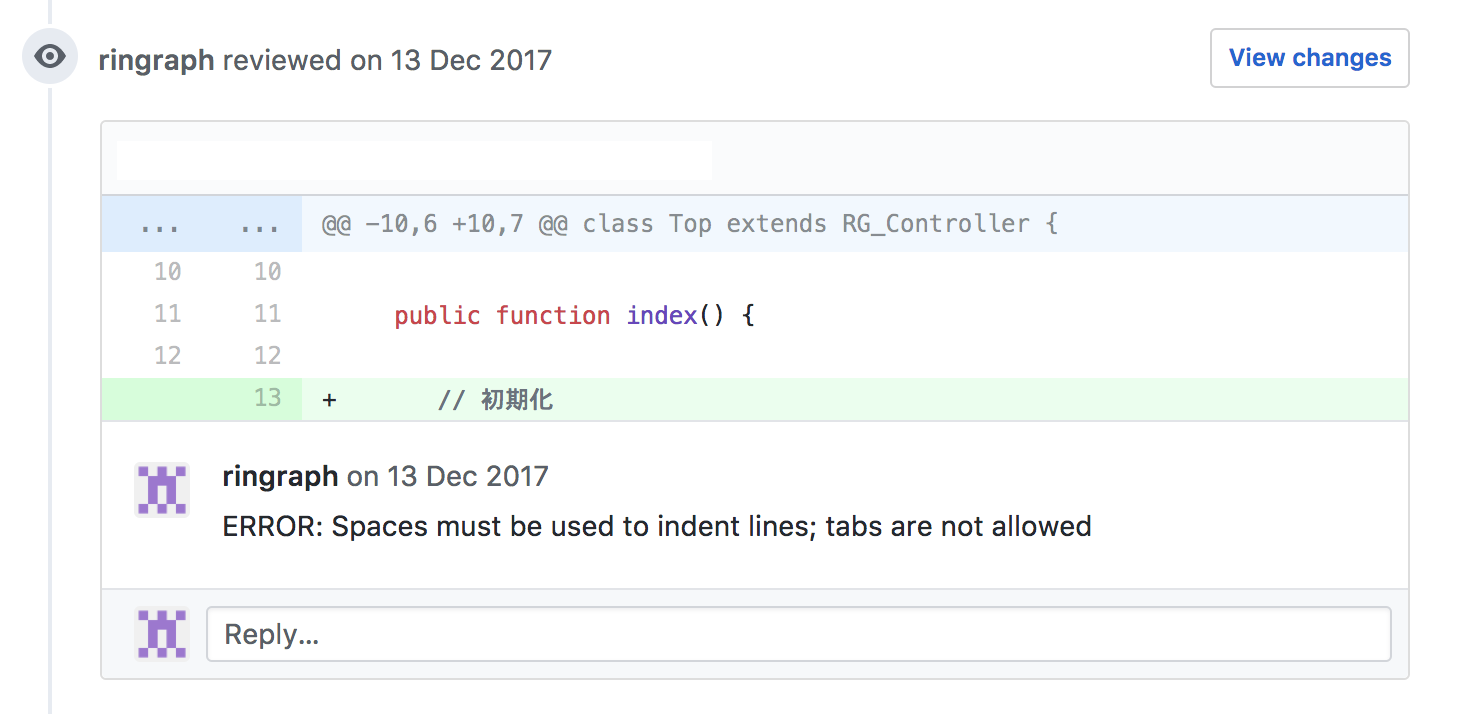
Task: Click new line number 12
Action: click(x=267, y=356)
